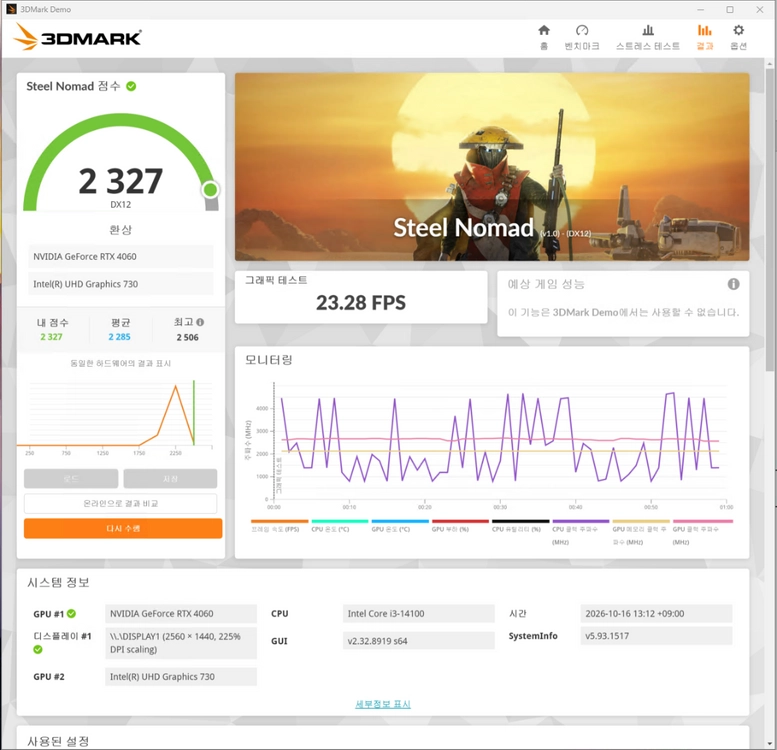Toggle the CPU 온도 (°C) teal legend line
The height and width of the screenshot is (750, 777).
pyautogui.click(x=340, y=521)
